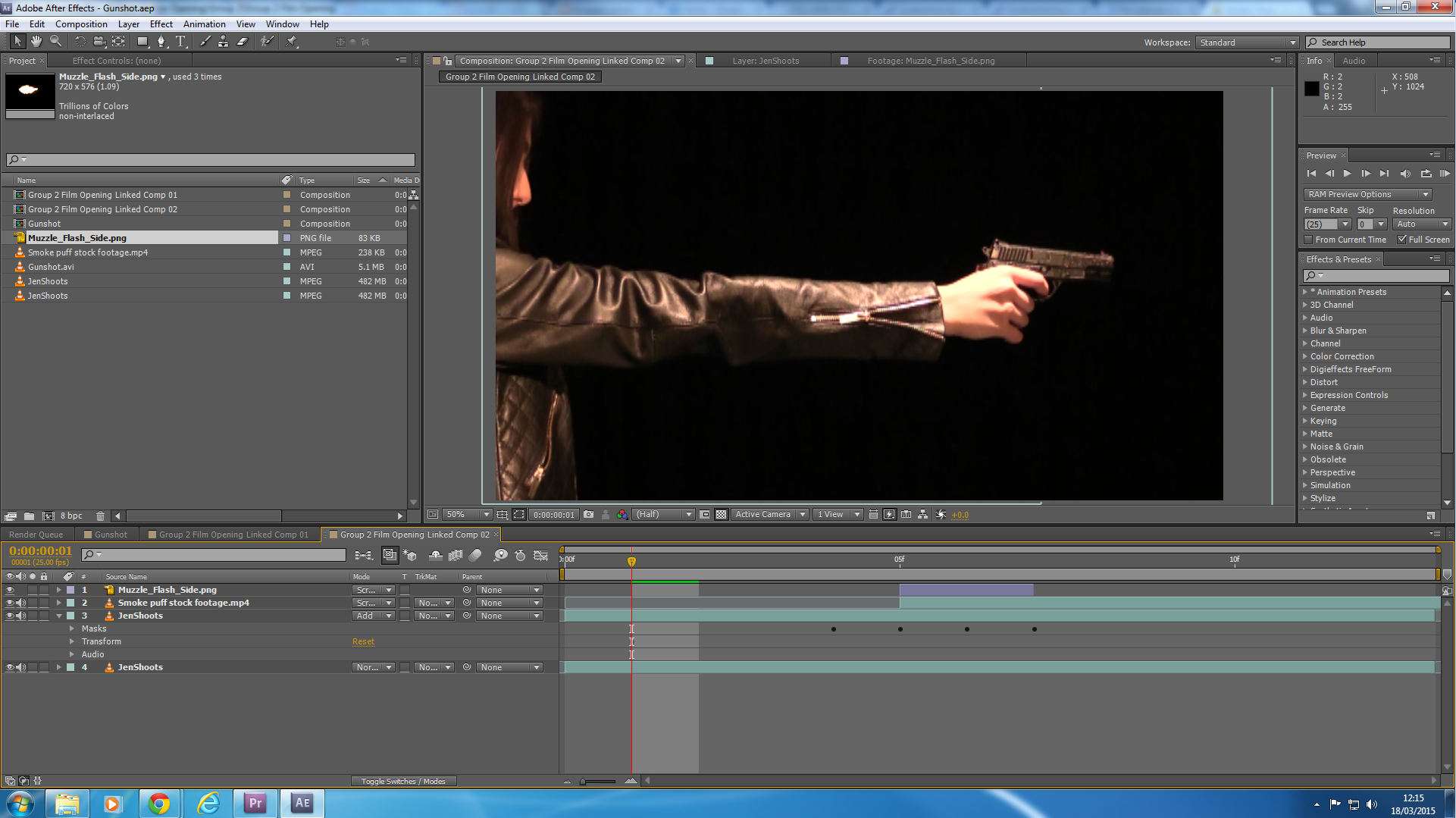
Task: Expand the Color Correction effects category
Action: click(1304, 356)
